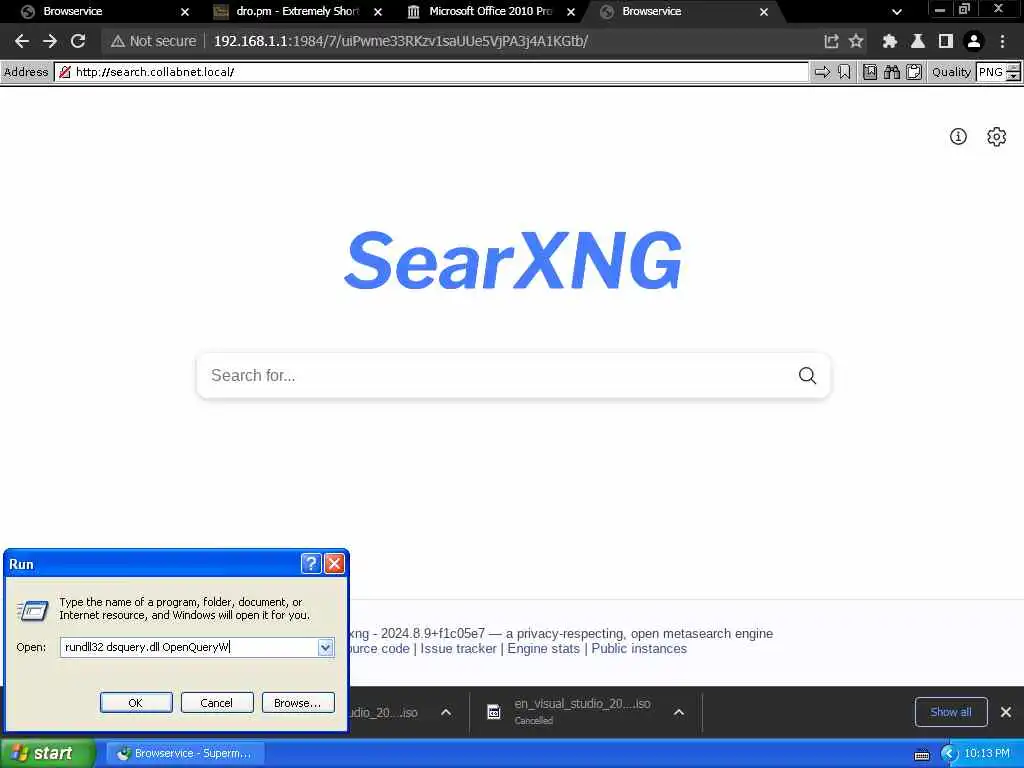Increase Quality with the up stepper
The image size is (1024, 768).
1013,67
